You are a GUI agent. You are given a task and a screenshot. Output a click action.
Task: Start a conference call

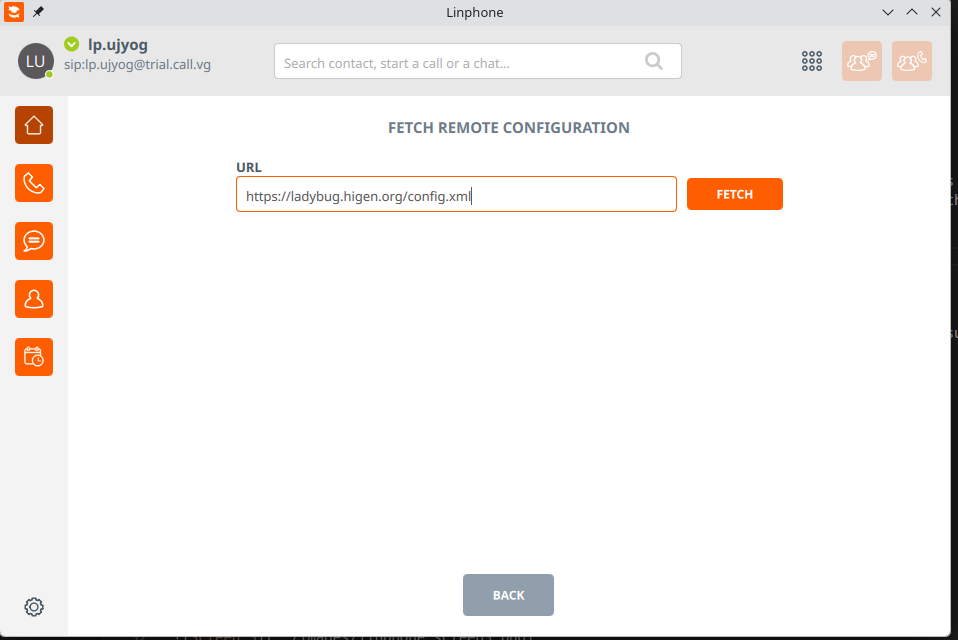coord(911,61)
